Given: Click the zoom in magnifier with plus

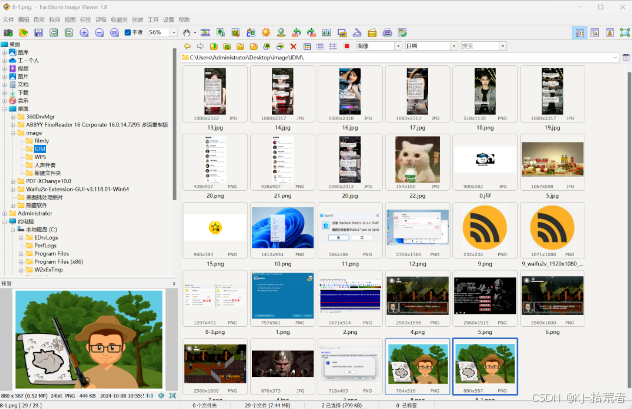Looking at the screenshot, I should click(x=84, y=33).
